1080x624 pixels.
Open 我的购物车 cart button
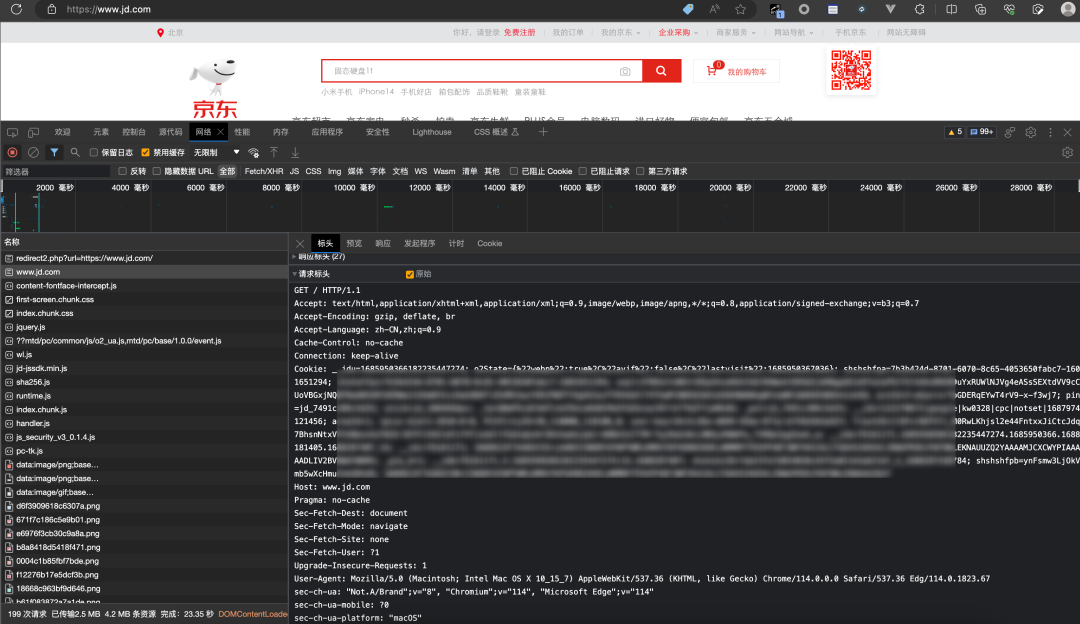tap(737, 71)
